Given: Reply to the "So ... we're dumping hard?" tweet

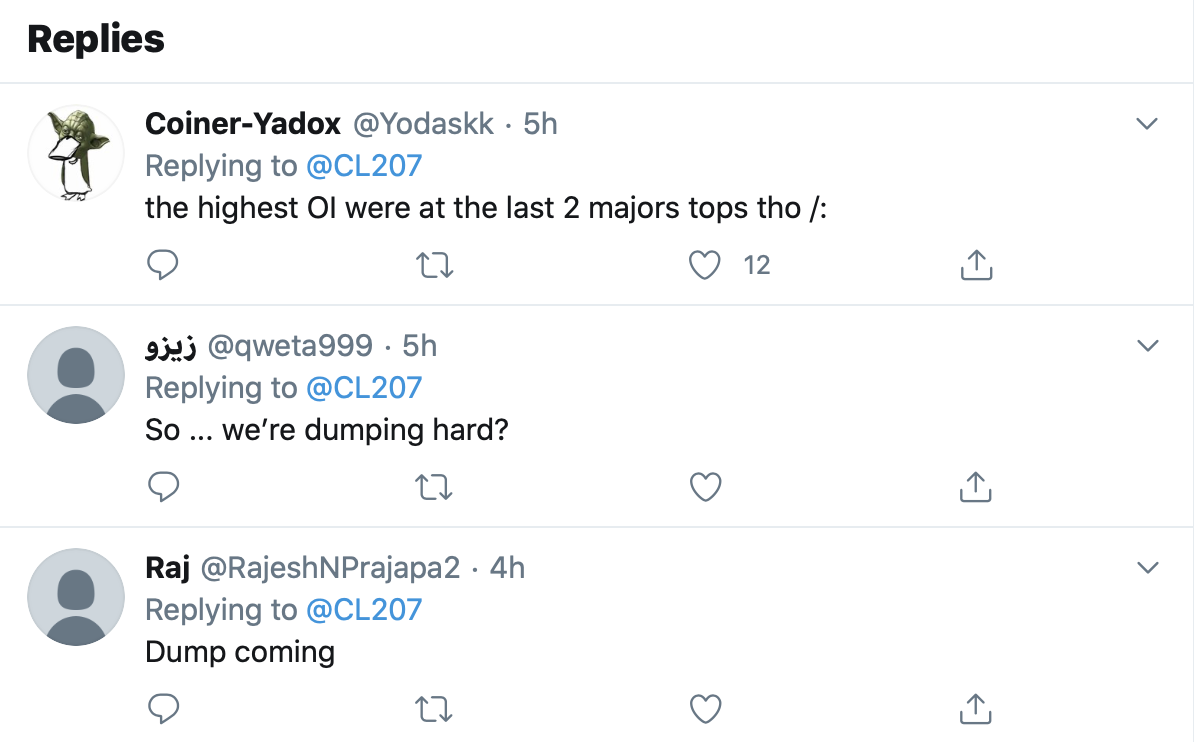Looking at the screenshot, I should click(163, 487).
